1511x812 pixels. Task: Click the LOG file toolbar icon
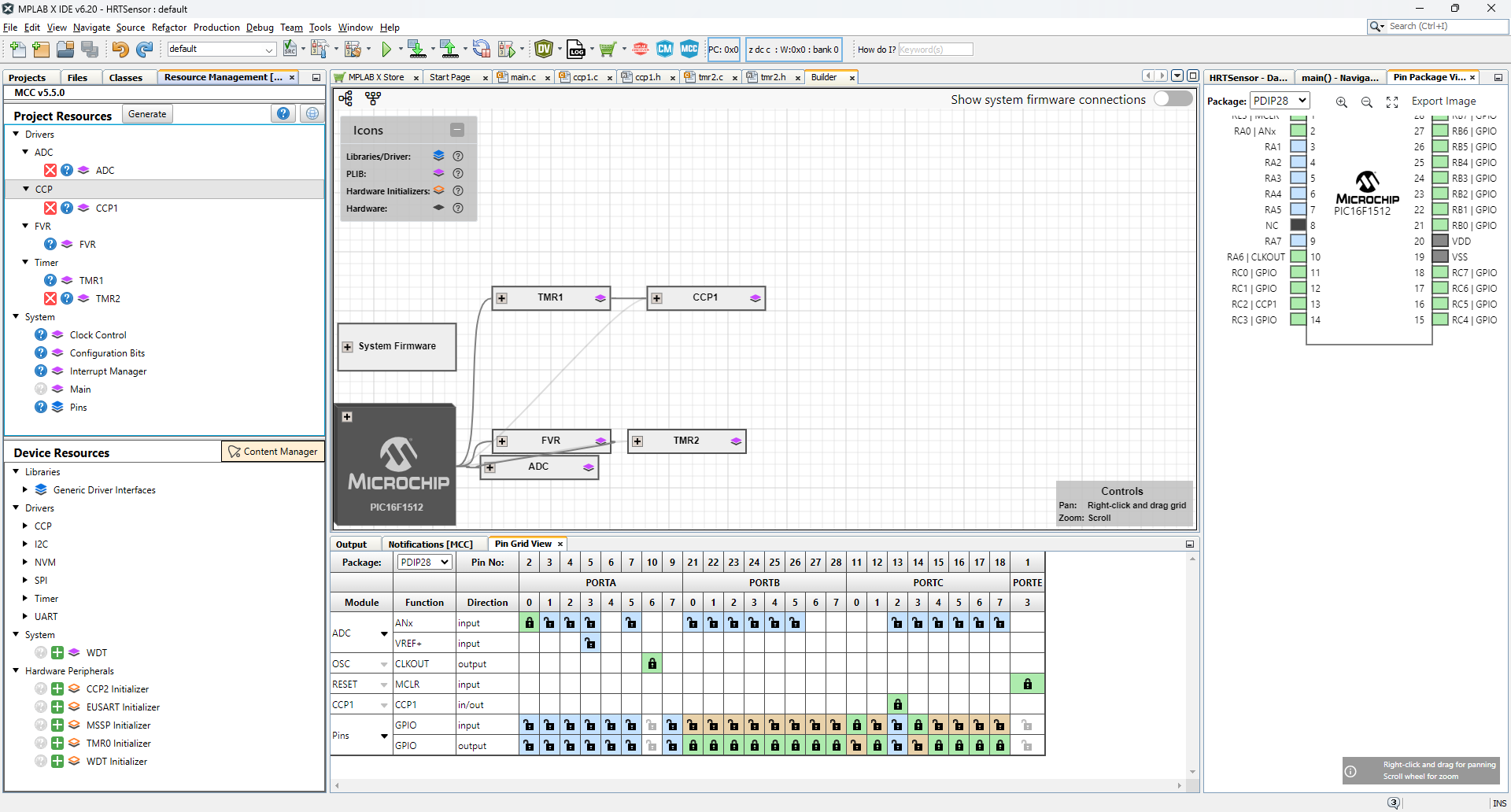[x=576, y=50]
